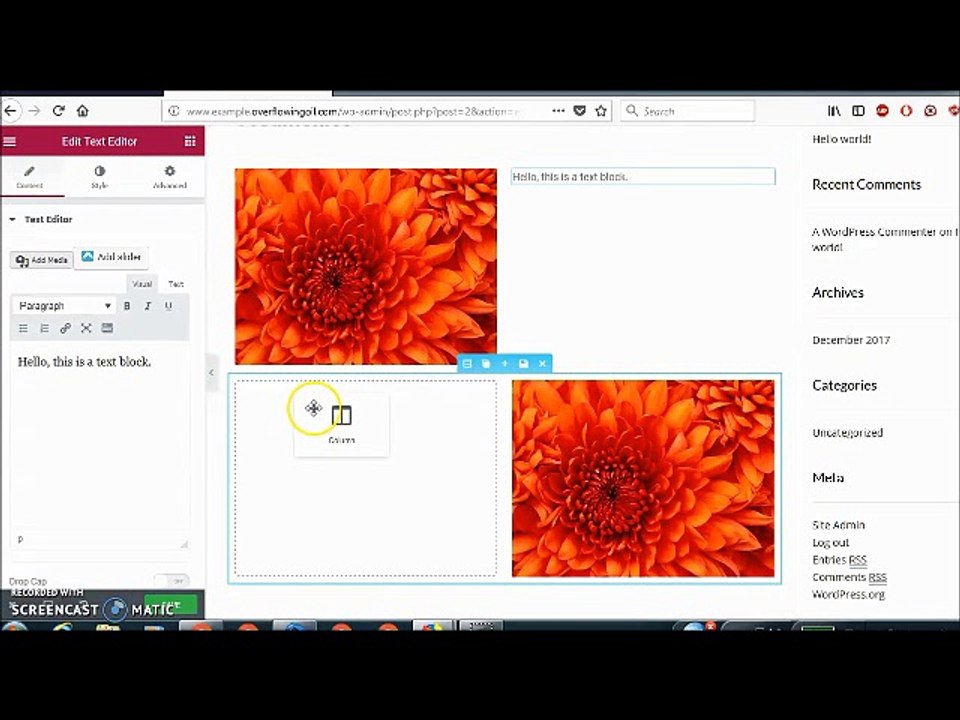Open the Uncategorized category link

(x=847, y=432)
